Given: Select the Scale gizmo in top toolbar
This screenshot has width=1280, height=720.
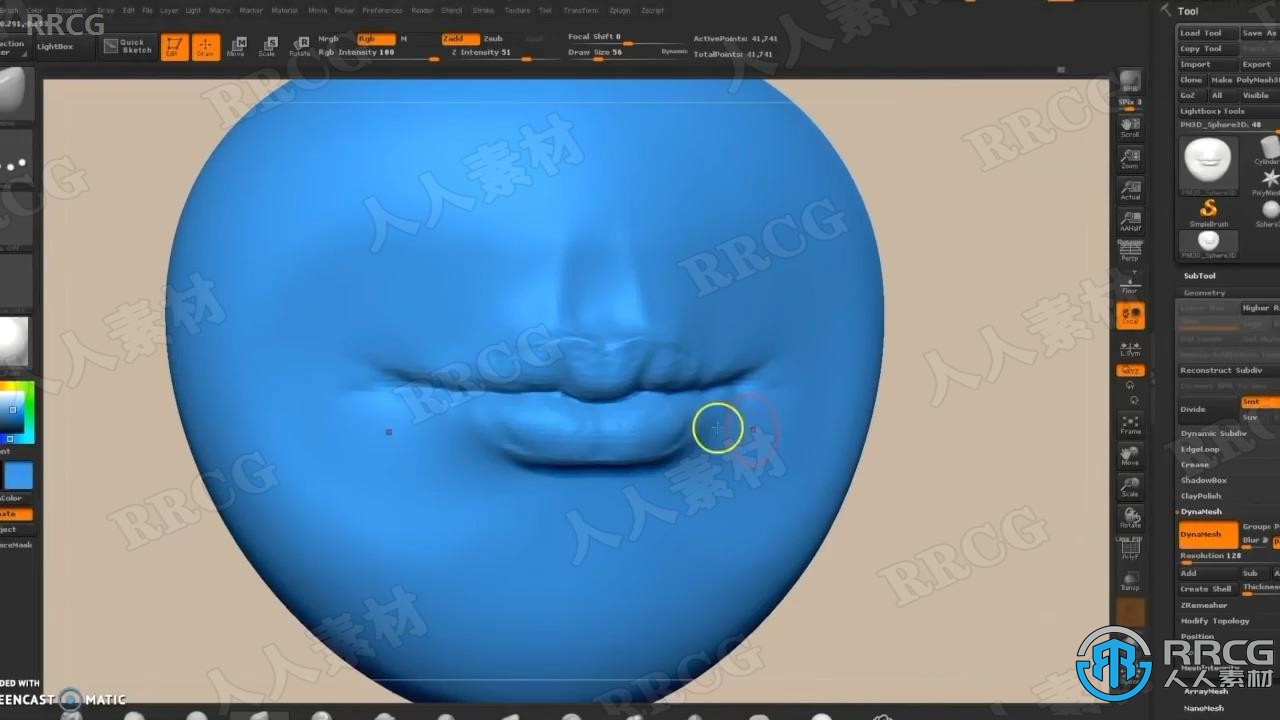Looking at the screenshot, I should pyautogui.click(x=268, y=47).
